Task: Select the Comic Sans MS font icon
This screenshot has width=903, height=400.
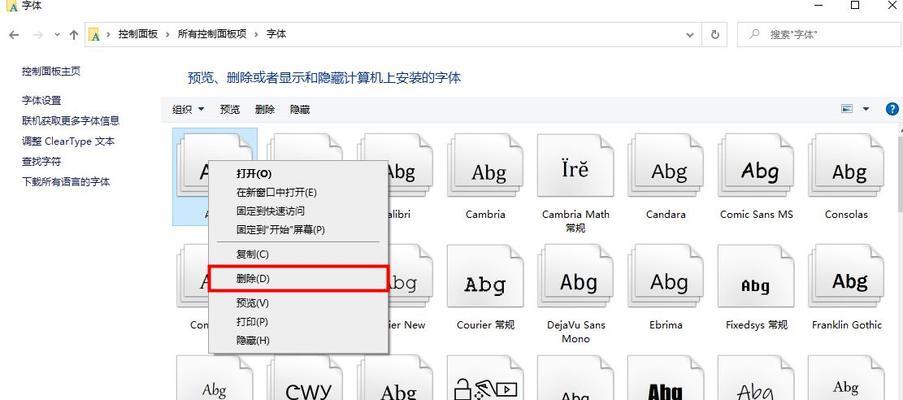Action: 756,167
